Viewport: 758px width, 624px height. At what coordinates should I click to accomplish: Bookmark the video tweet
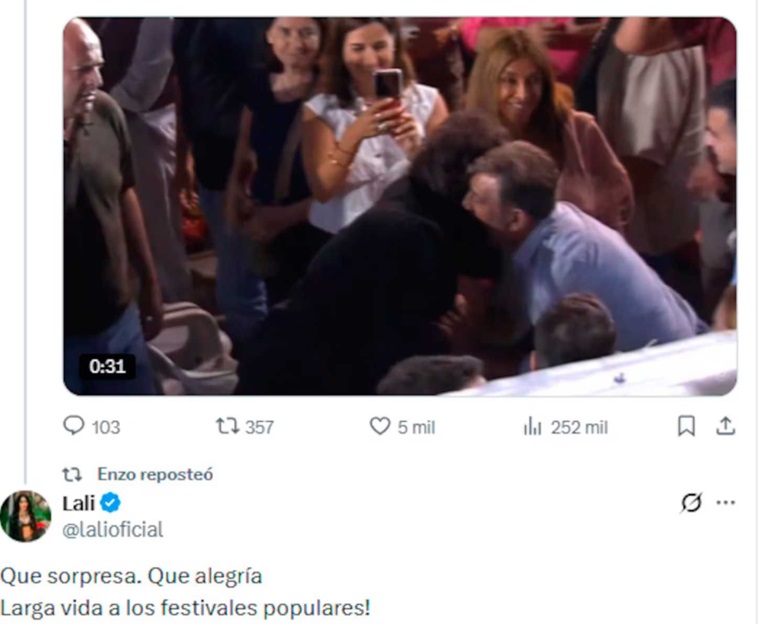(687, 427)
